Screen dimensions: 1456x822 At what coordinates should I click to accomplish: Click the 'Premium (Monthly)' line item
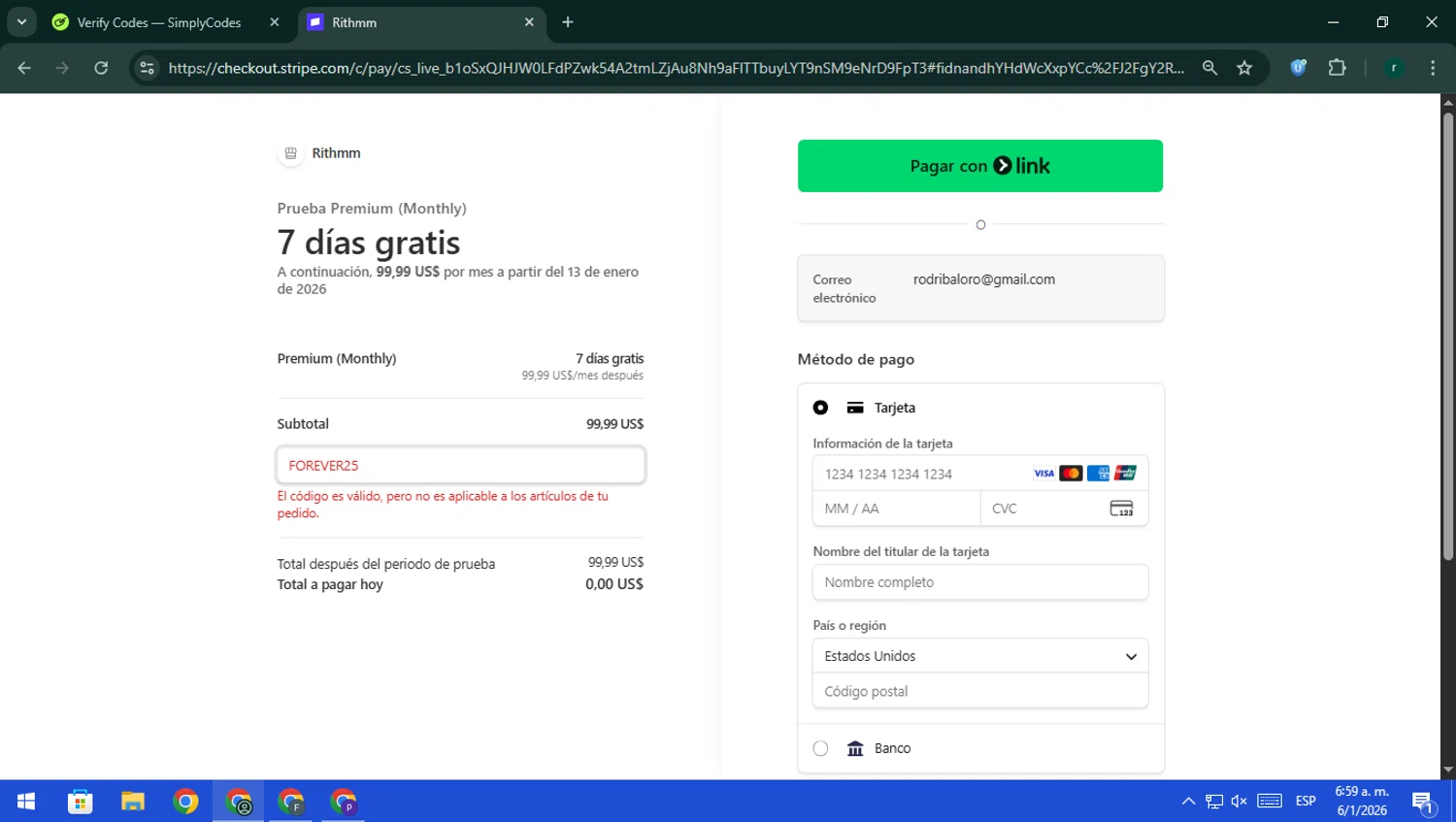(337, 358)
